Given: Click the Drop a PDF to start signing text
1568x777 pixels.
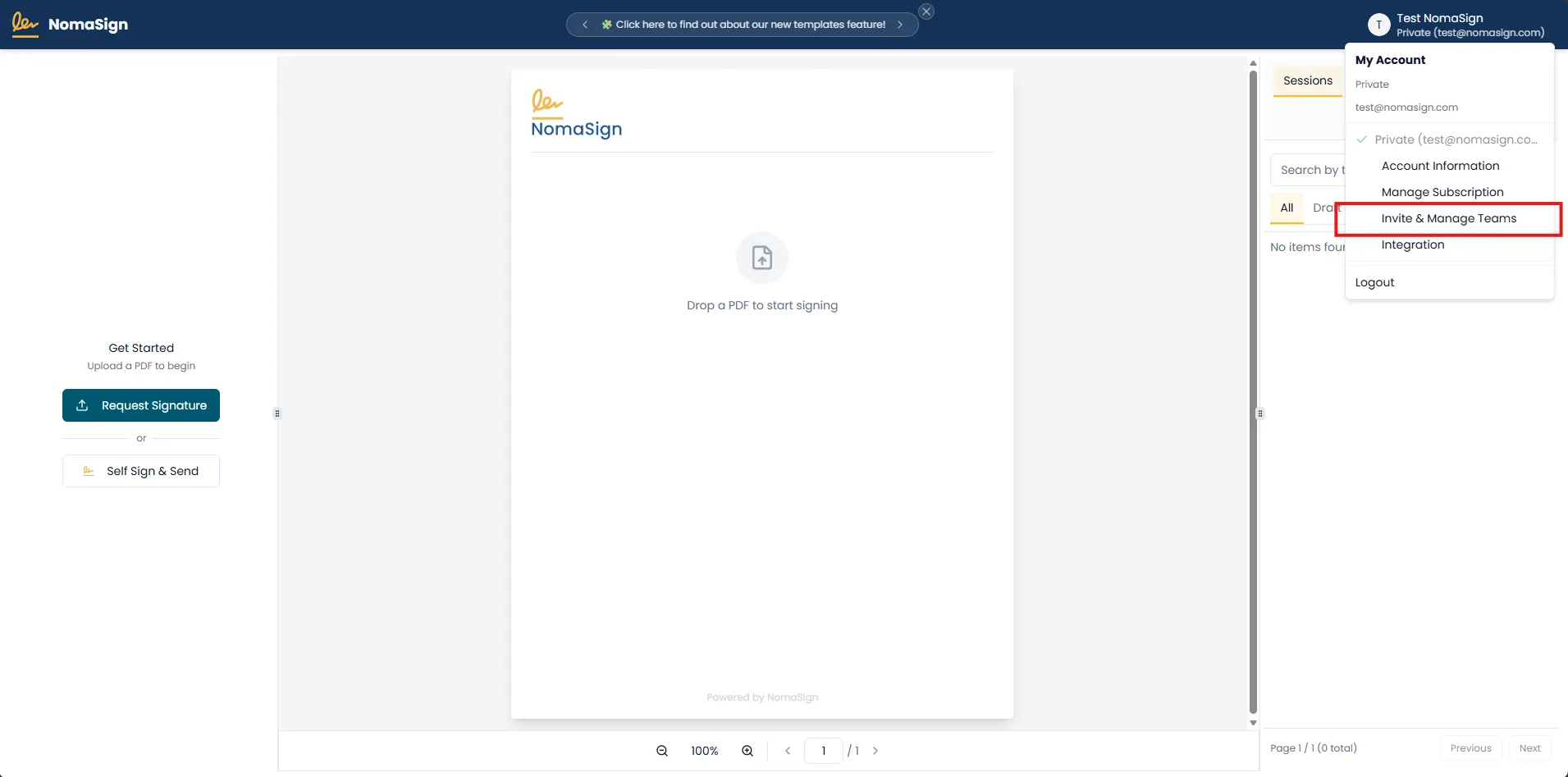Looking at the screenshot, I should [x=762, y=305].
